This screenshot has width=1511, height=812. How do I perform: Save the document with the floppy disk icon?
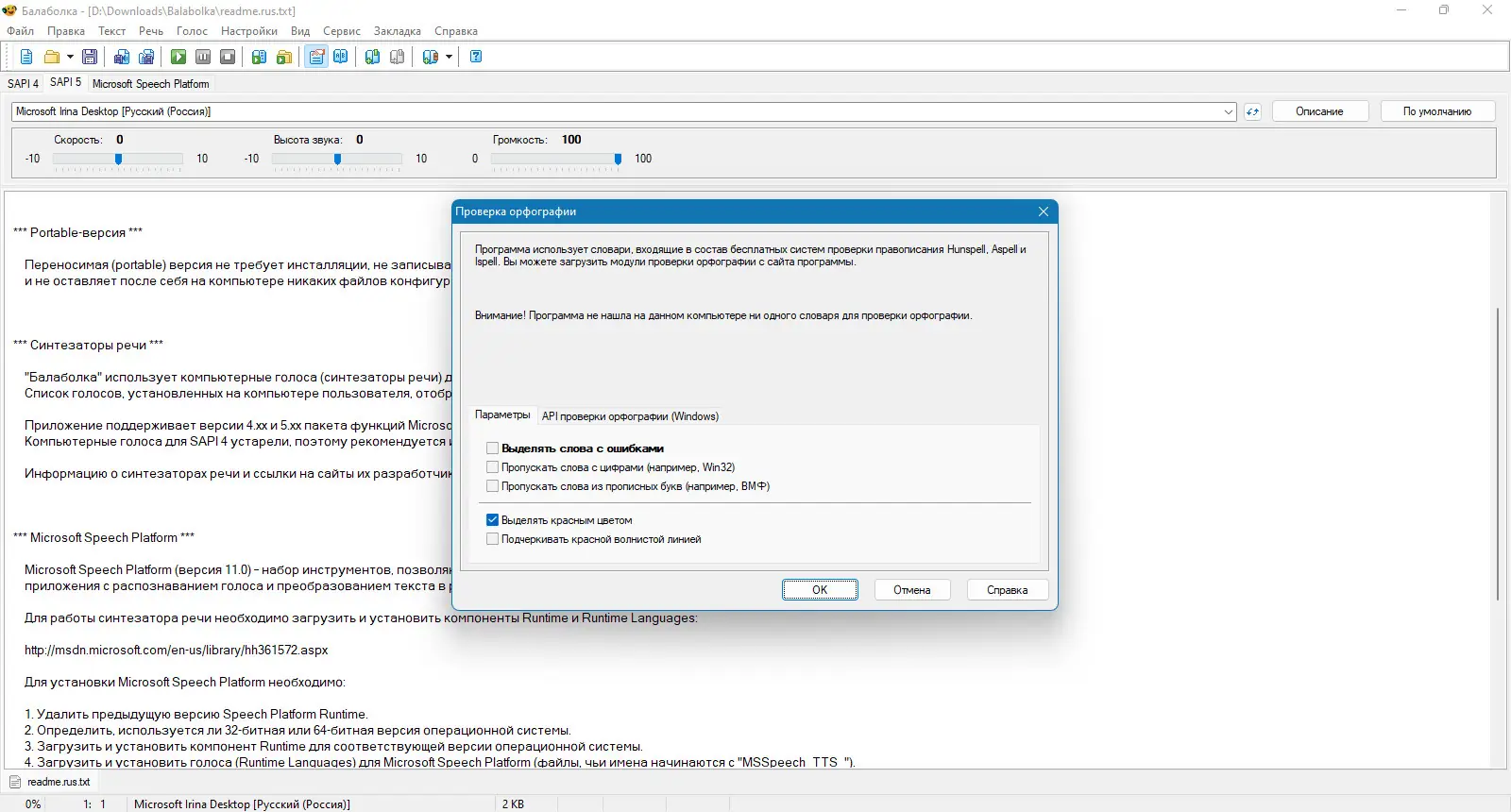tap(90, 57)
